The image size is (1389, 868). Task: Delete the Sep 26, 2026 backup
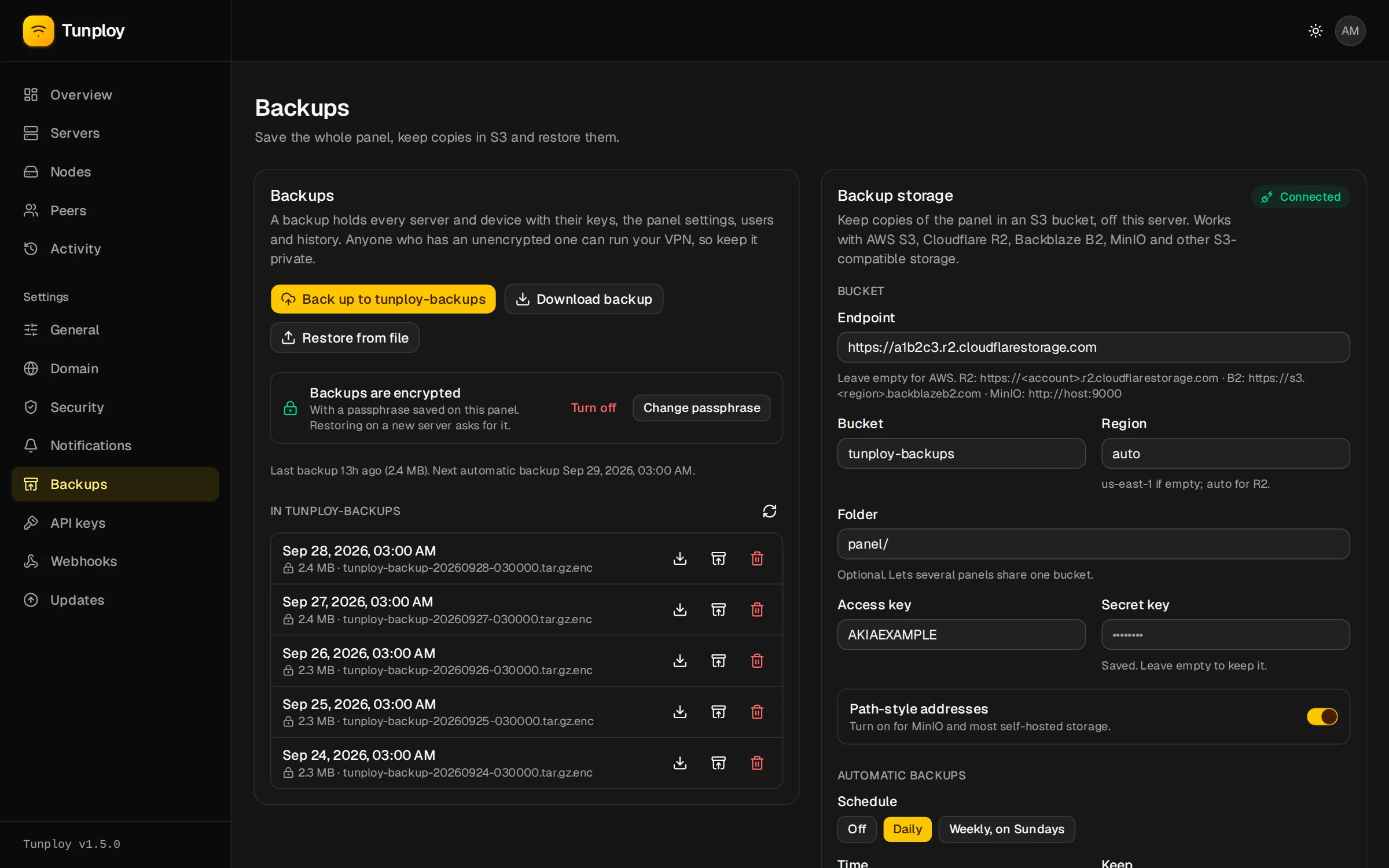757,661
